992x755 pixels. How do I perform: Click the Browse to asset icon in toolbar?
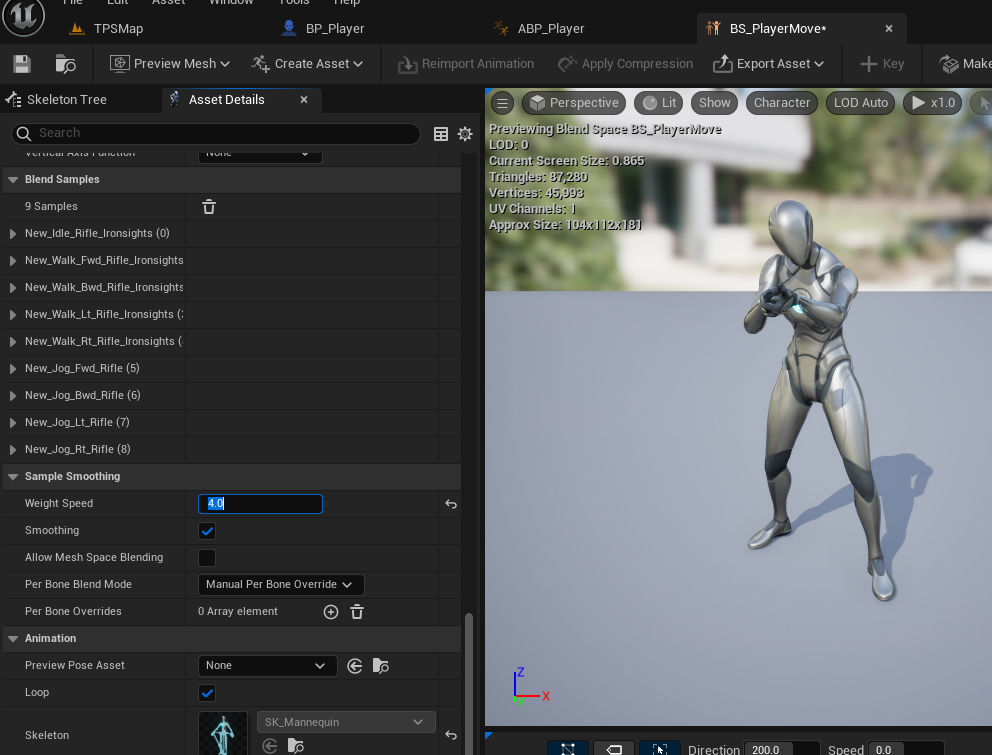(65, 64)
